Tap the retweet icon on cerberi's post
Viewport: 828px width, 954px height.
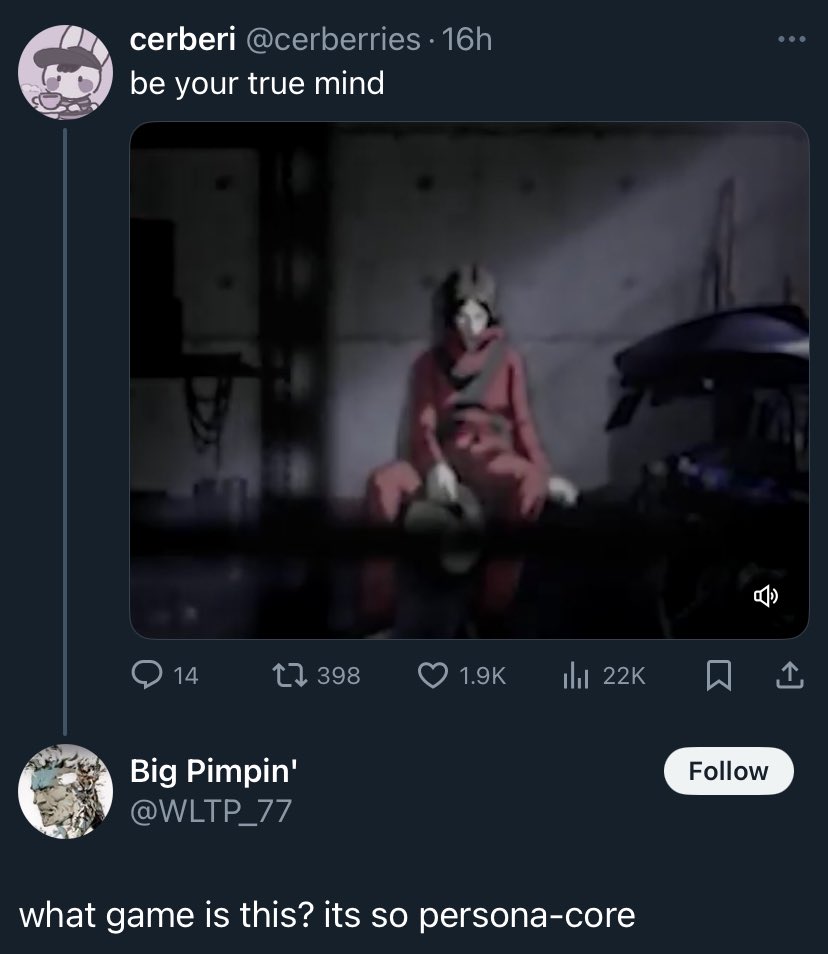click(290, 675)
